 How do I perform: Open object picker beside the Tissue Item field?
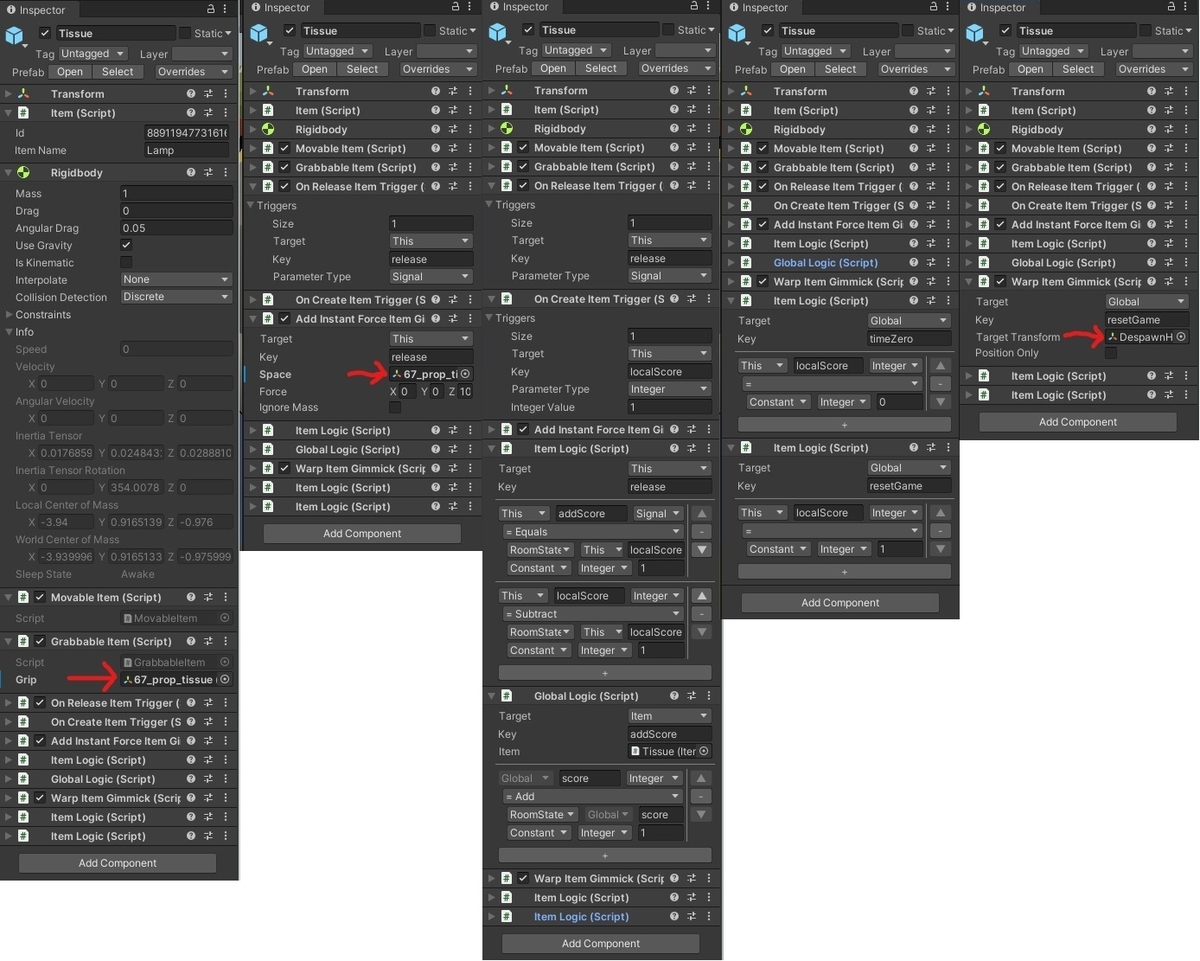pos(704,752)
